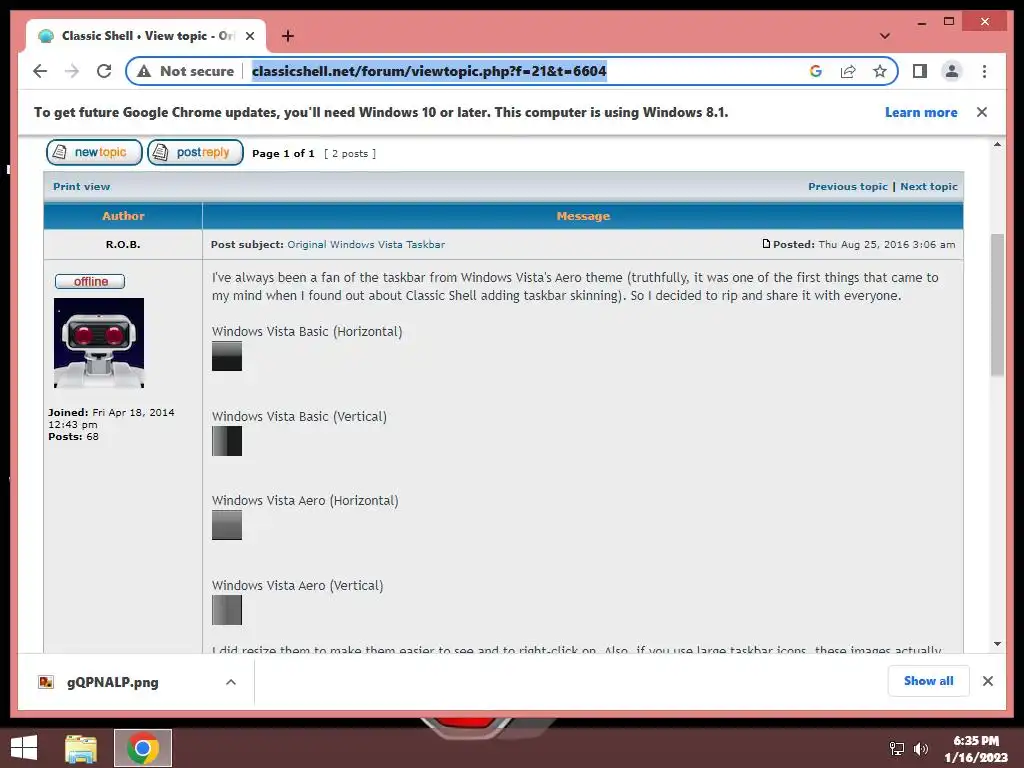Click the R.O.B. author name

click(123, 244)
